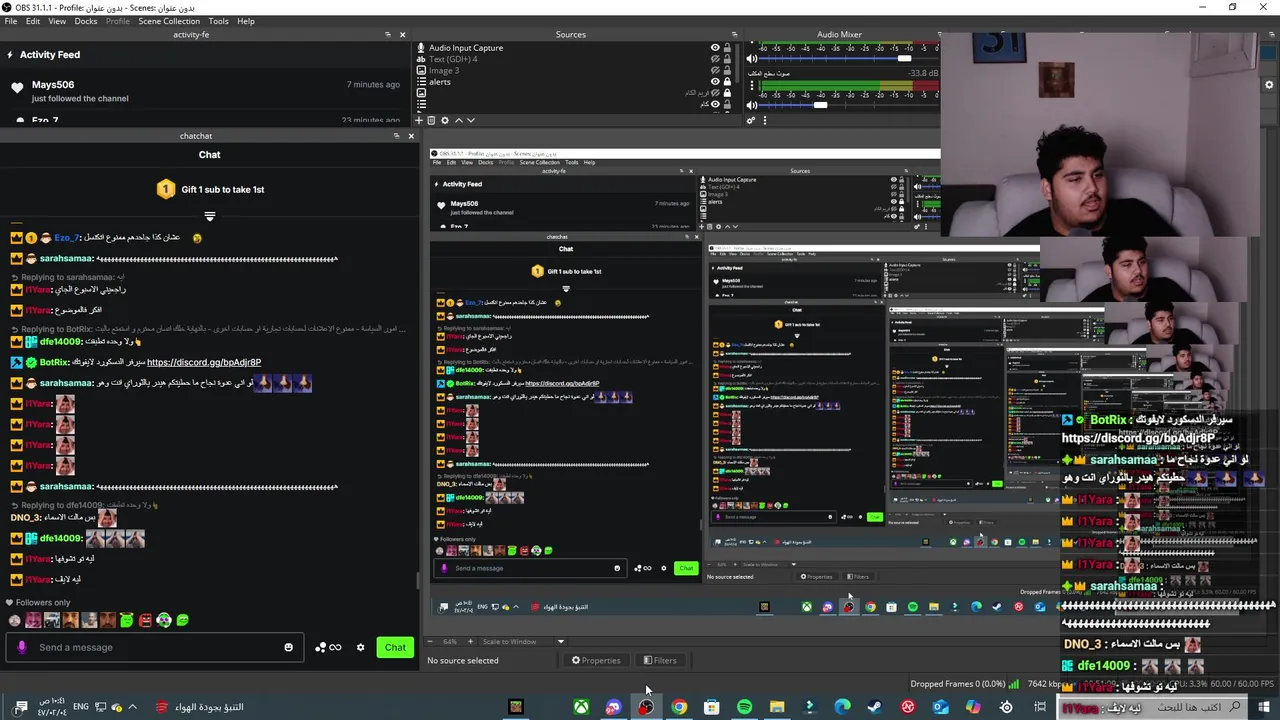
Task: Open the emoji picker in the left chat dock
Action: coord(289,647)
